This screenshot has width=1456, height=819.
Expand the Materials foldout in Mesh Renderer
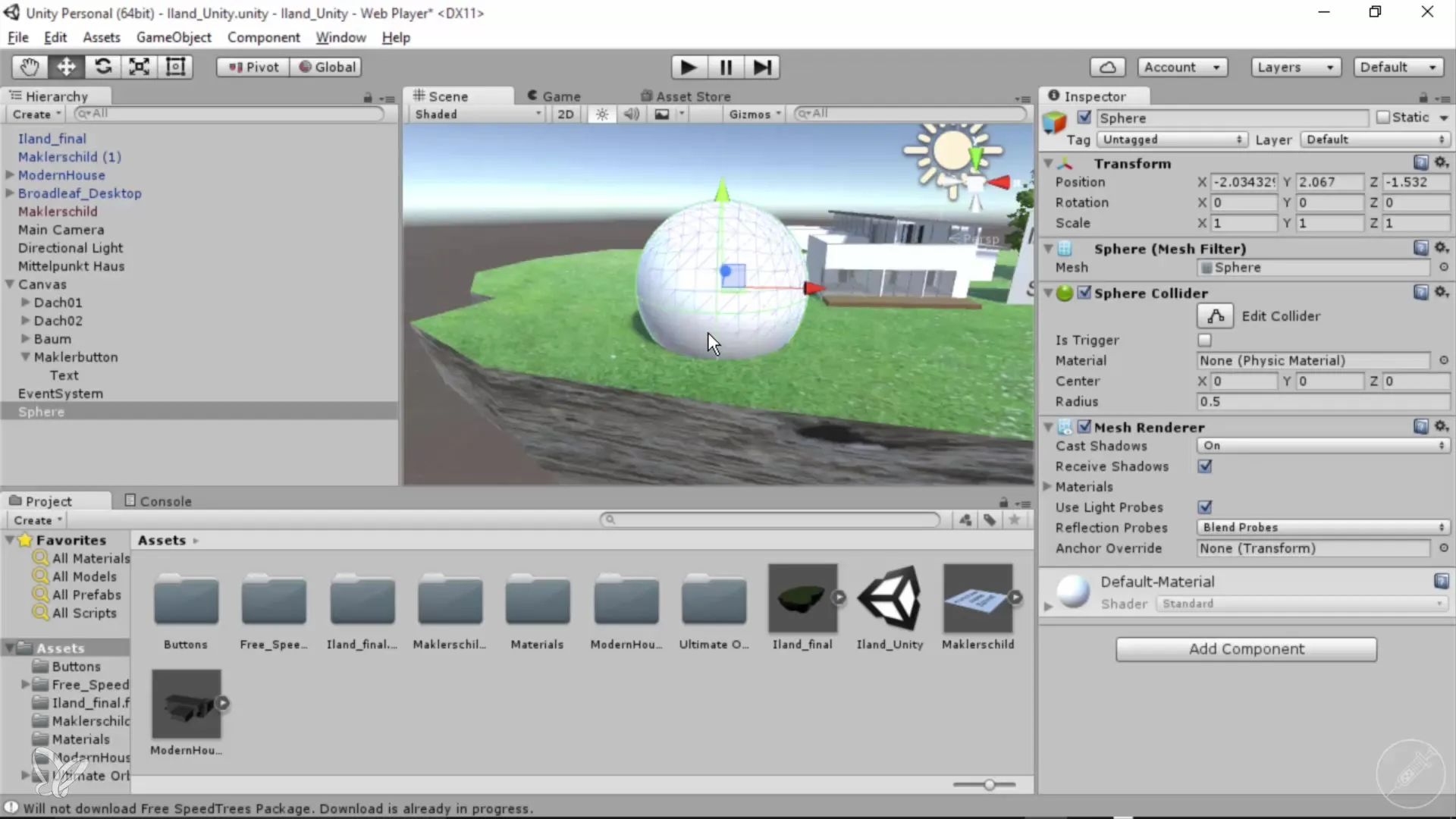click(1048, 486)
